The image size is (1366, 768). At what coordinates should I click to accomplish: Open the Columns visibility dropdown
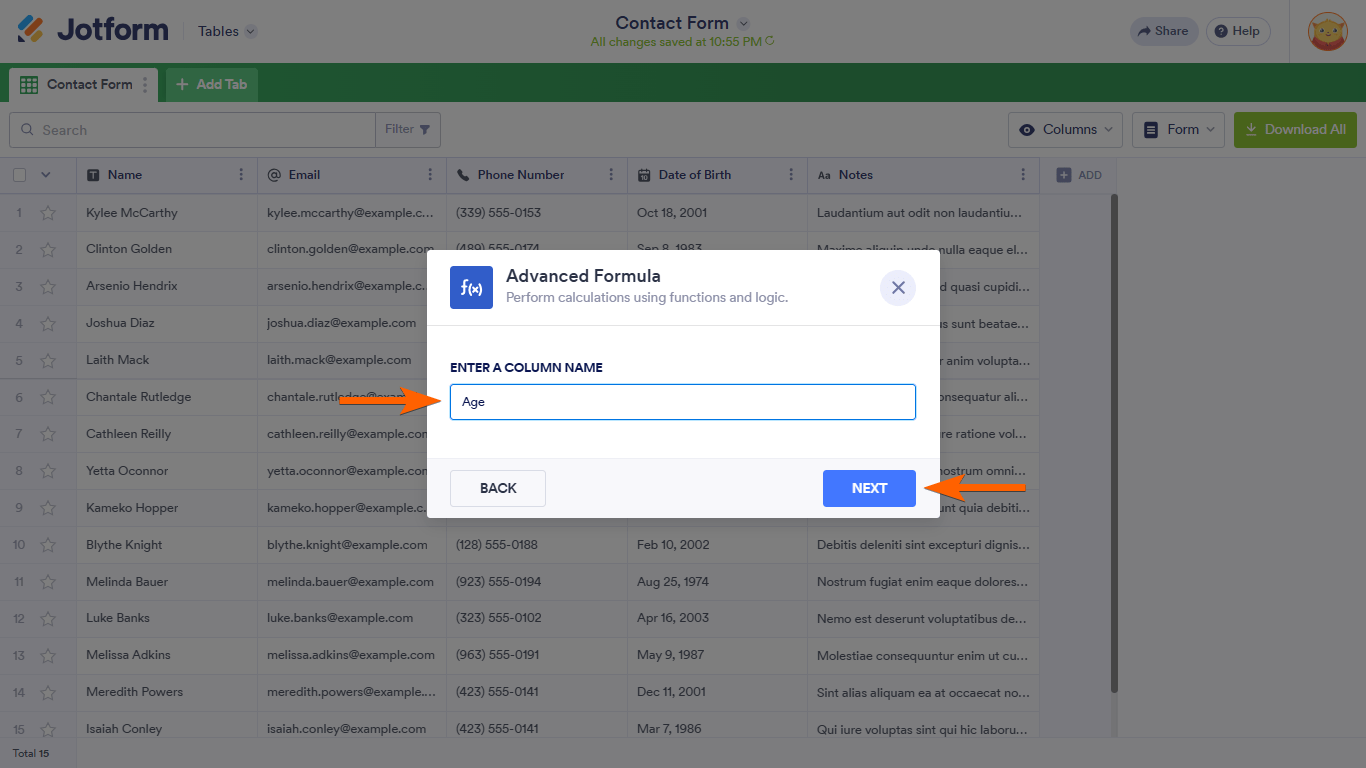(x=1065, y=130)
